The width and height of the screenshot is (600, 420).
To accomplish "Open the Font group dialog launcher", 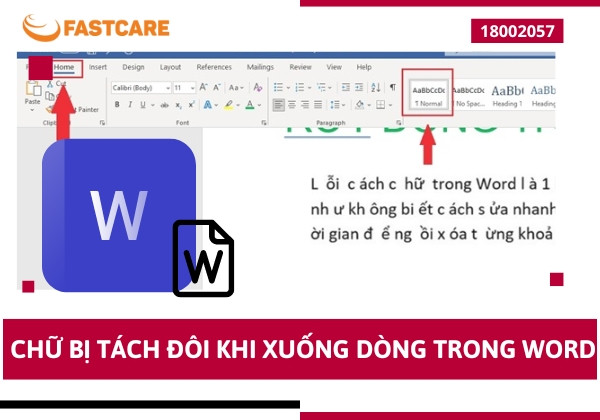I will click(264, 122).
